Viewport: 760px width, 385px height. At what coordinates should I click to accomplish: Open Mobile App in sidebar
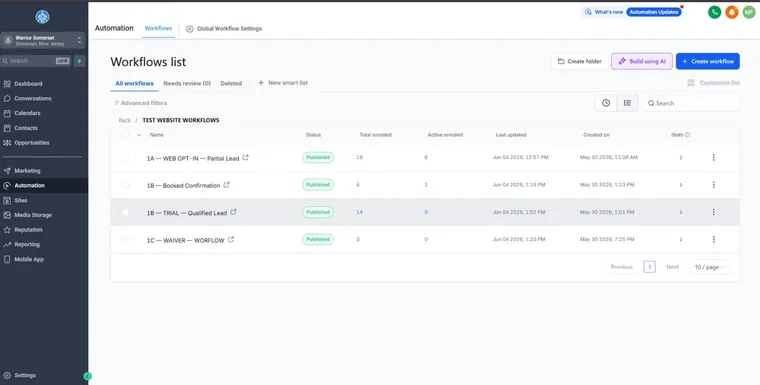point(29,259)
